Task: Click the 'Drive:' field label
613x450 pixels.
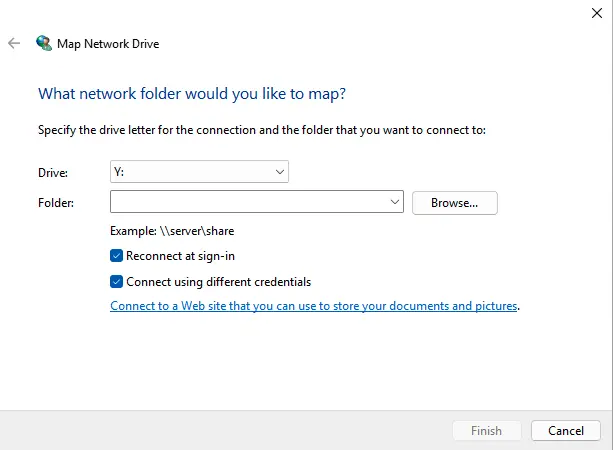Action: click(52, 173)
